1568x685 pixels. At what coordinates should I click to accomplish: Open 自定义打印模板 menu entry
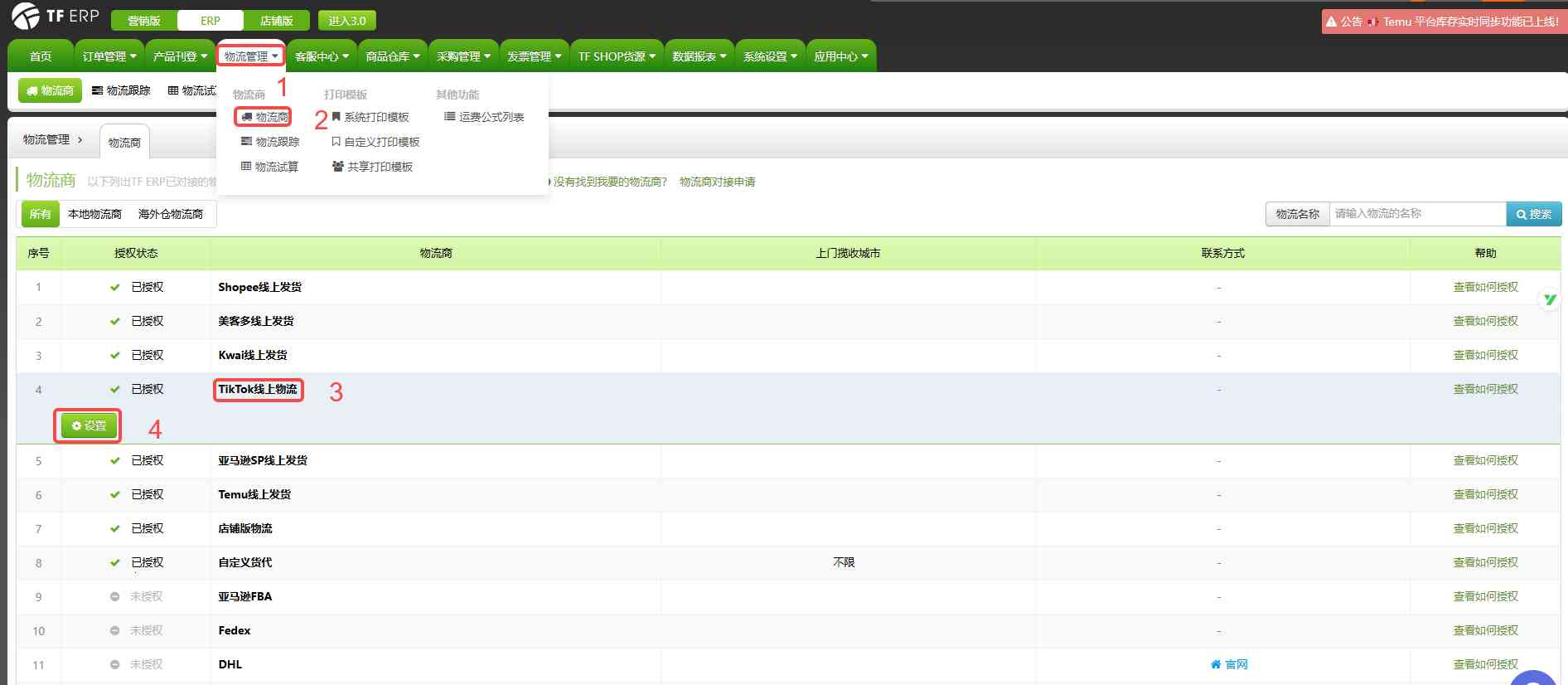tap(375, 142)
